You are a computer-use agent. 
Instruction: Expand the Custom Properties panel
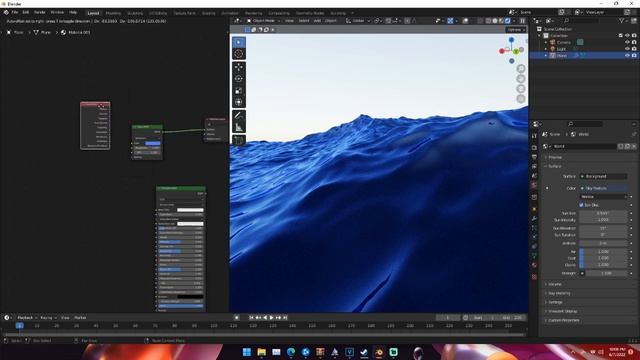click(x=564, y=320)
